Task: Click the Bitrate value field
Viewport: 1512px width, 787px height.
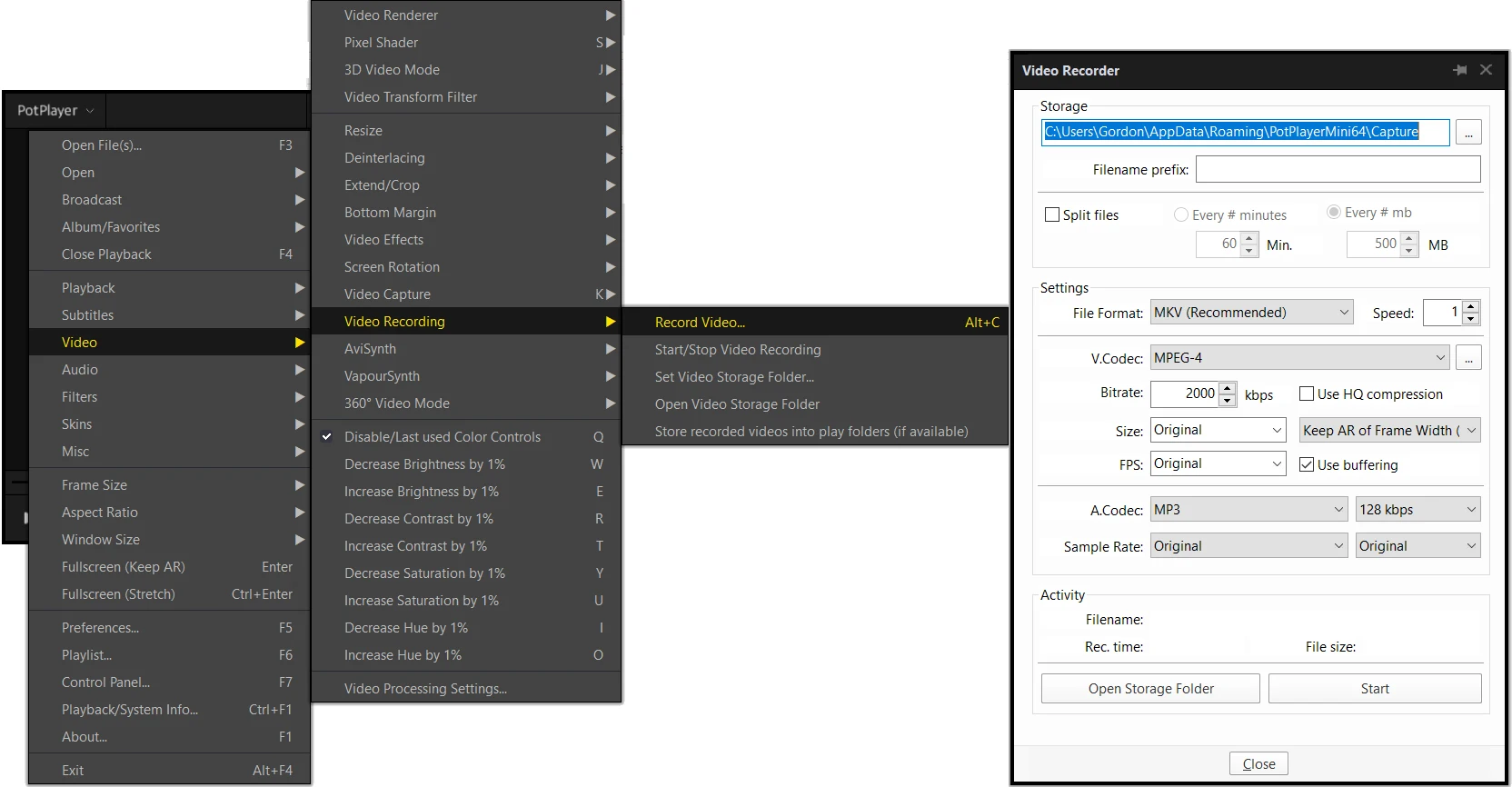Action: click(x=1185, y=393)
